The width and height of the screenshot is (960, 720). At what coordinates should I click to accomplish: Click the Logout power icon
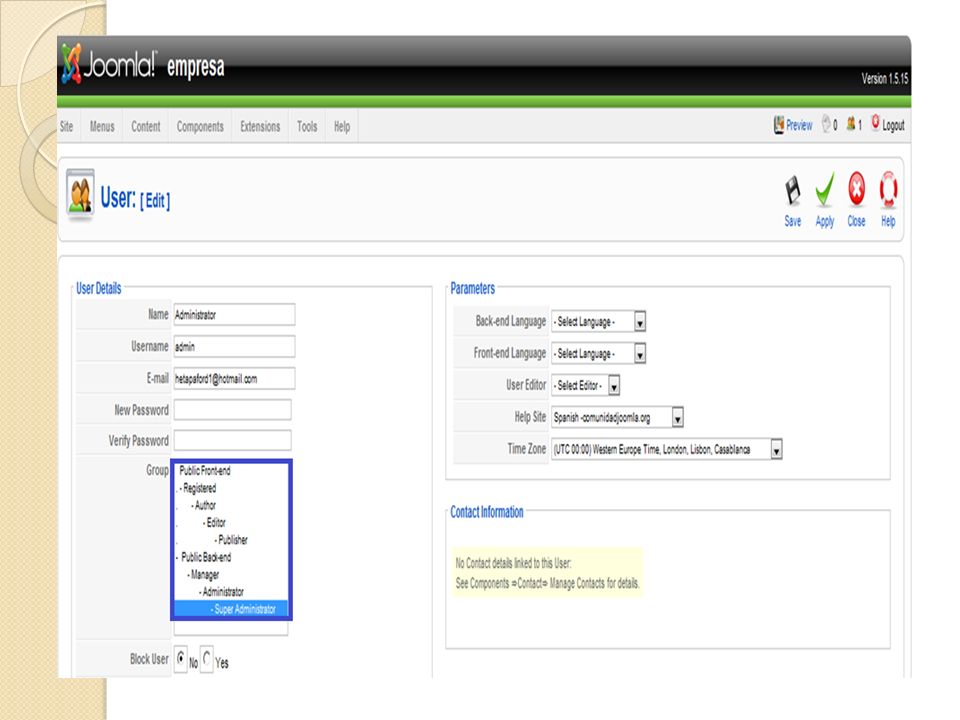point(876,122)
